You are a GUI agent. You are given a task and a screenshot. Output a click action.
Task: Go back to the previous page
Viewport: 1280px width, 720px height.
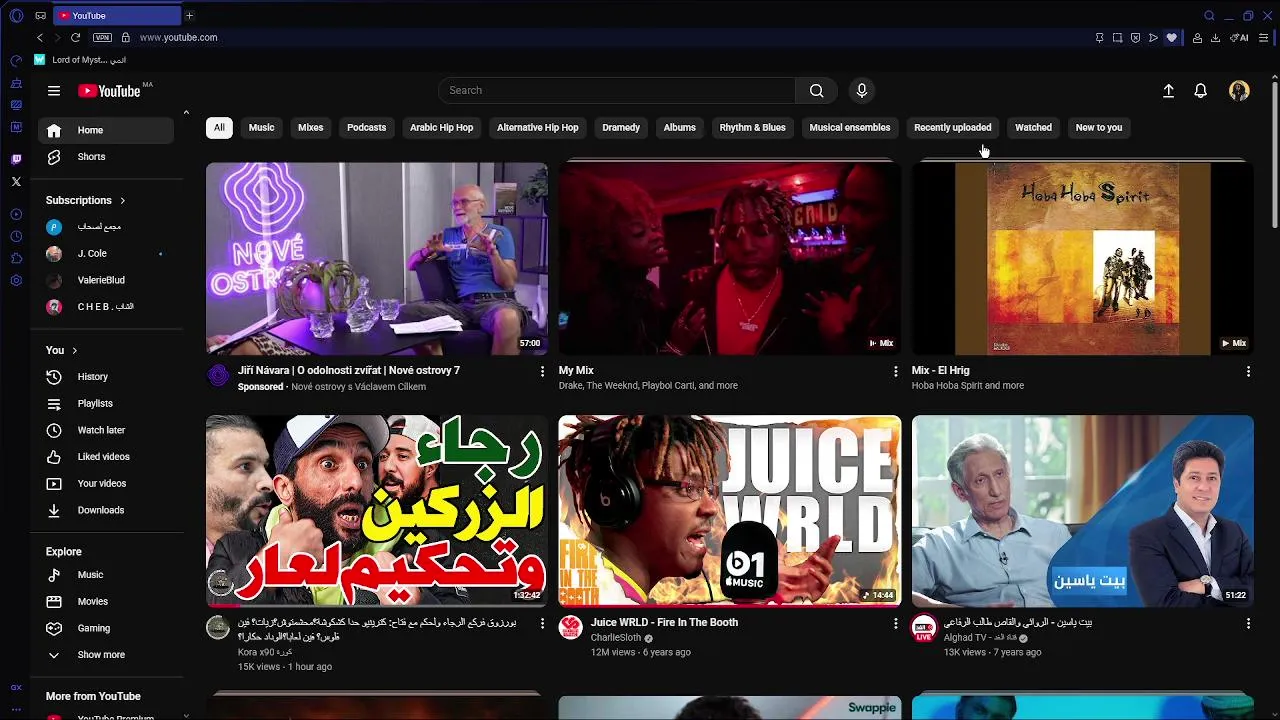pos(40,37)
